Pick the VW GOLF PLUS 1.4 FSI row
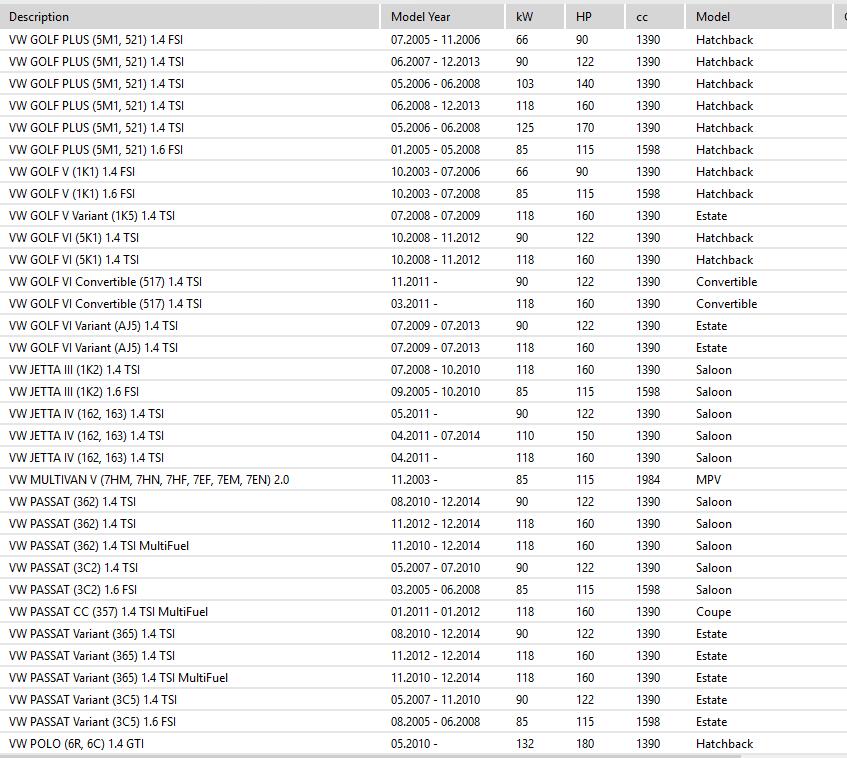Image resolution: width=847 pixels, height=758 pixels. coord(96,40)
